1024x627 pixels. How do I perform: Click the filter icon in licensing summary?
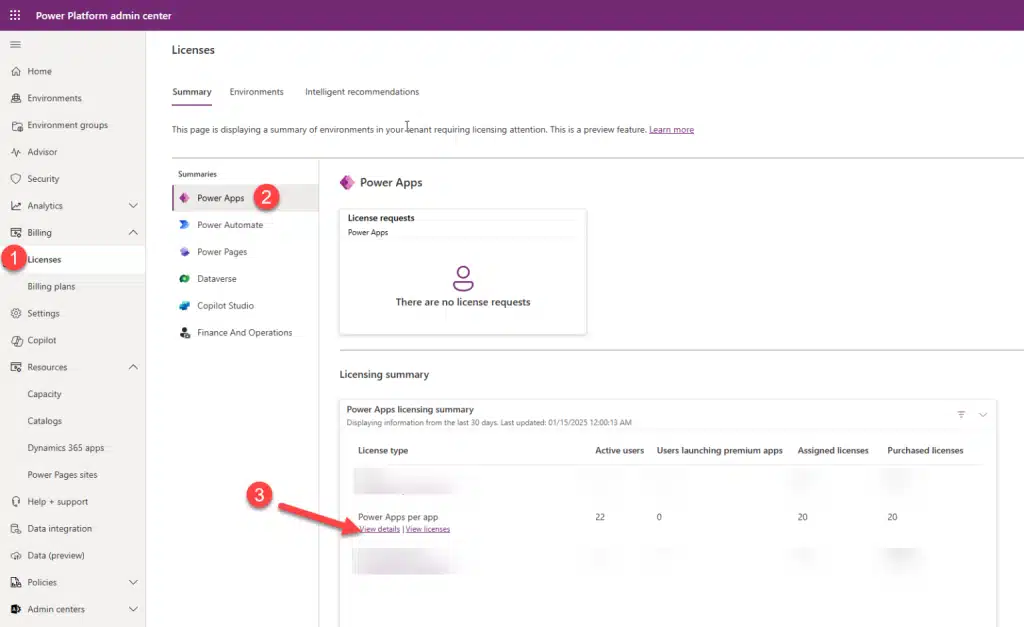(961, 414)
